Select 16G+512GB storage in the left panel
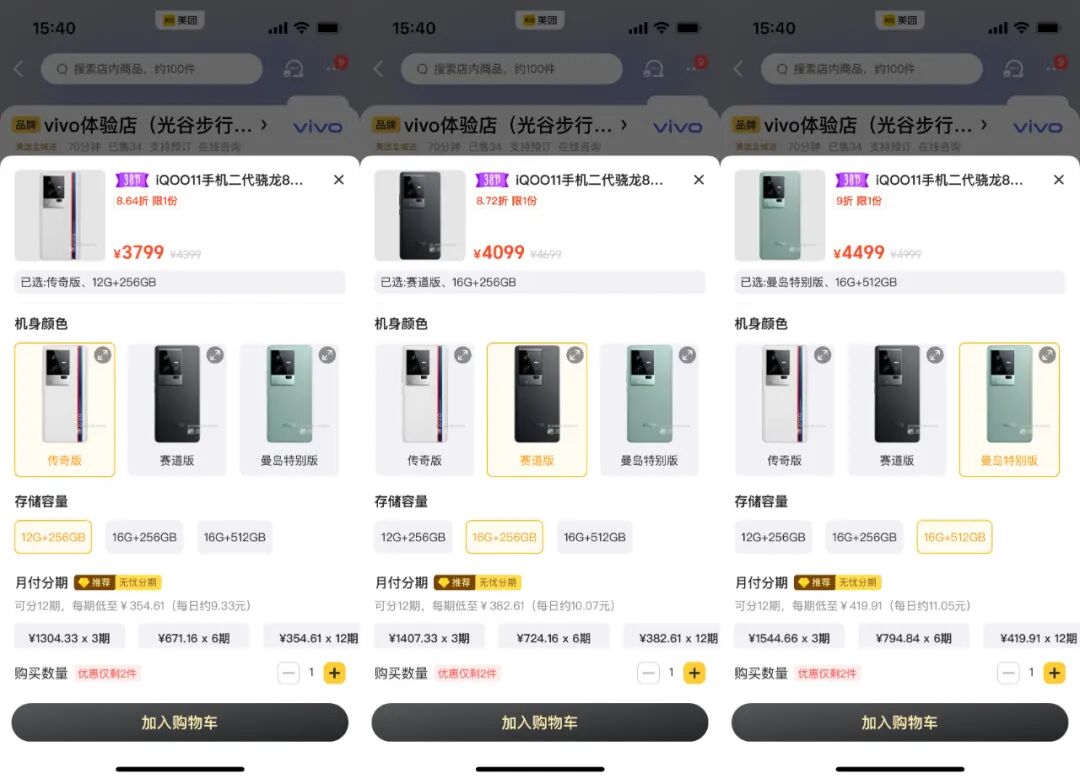 pyautogui.click(x=235, y=537)
